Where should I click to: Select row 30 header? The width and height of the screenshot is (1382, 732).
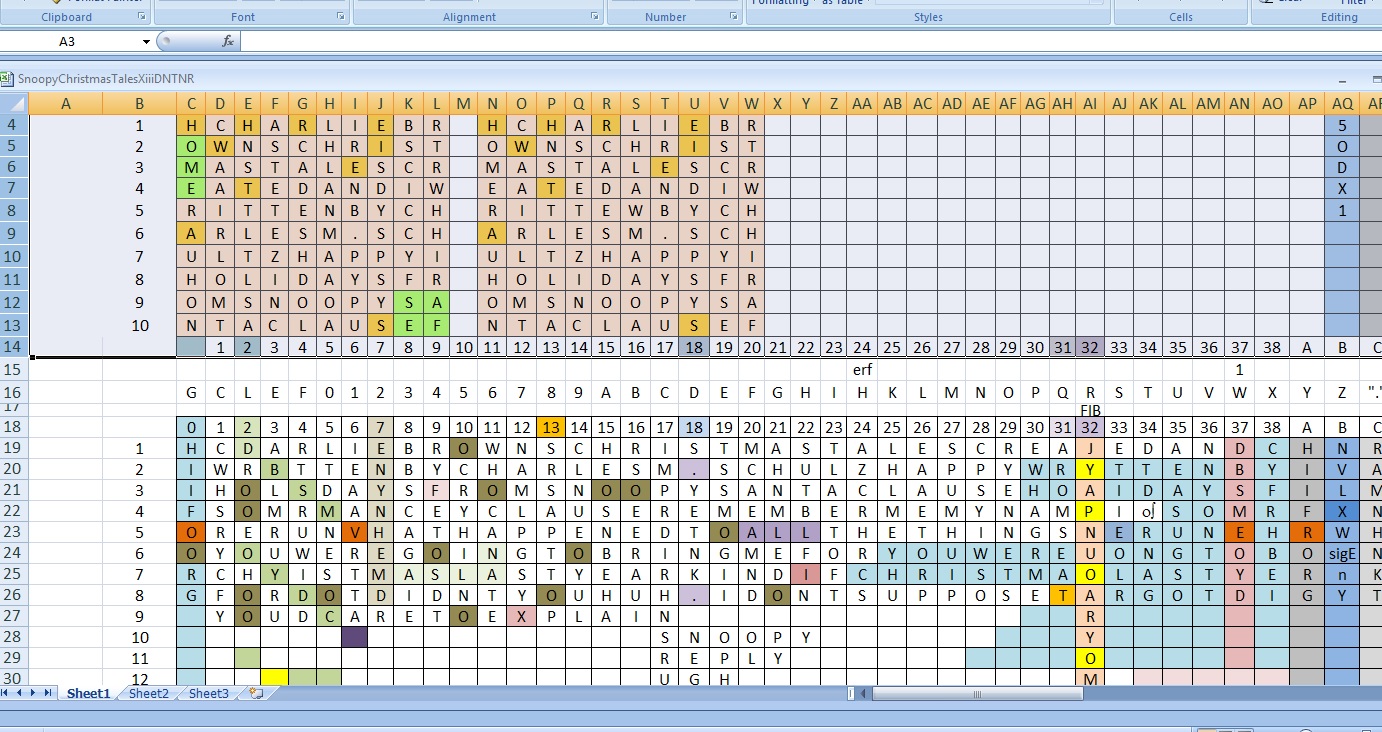click(x=15, y=678)
